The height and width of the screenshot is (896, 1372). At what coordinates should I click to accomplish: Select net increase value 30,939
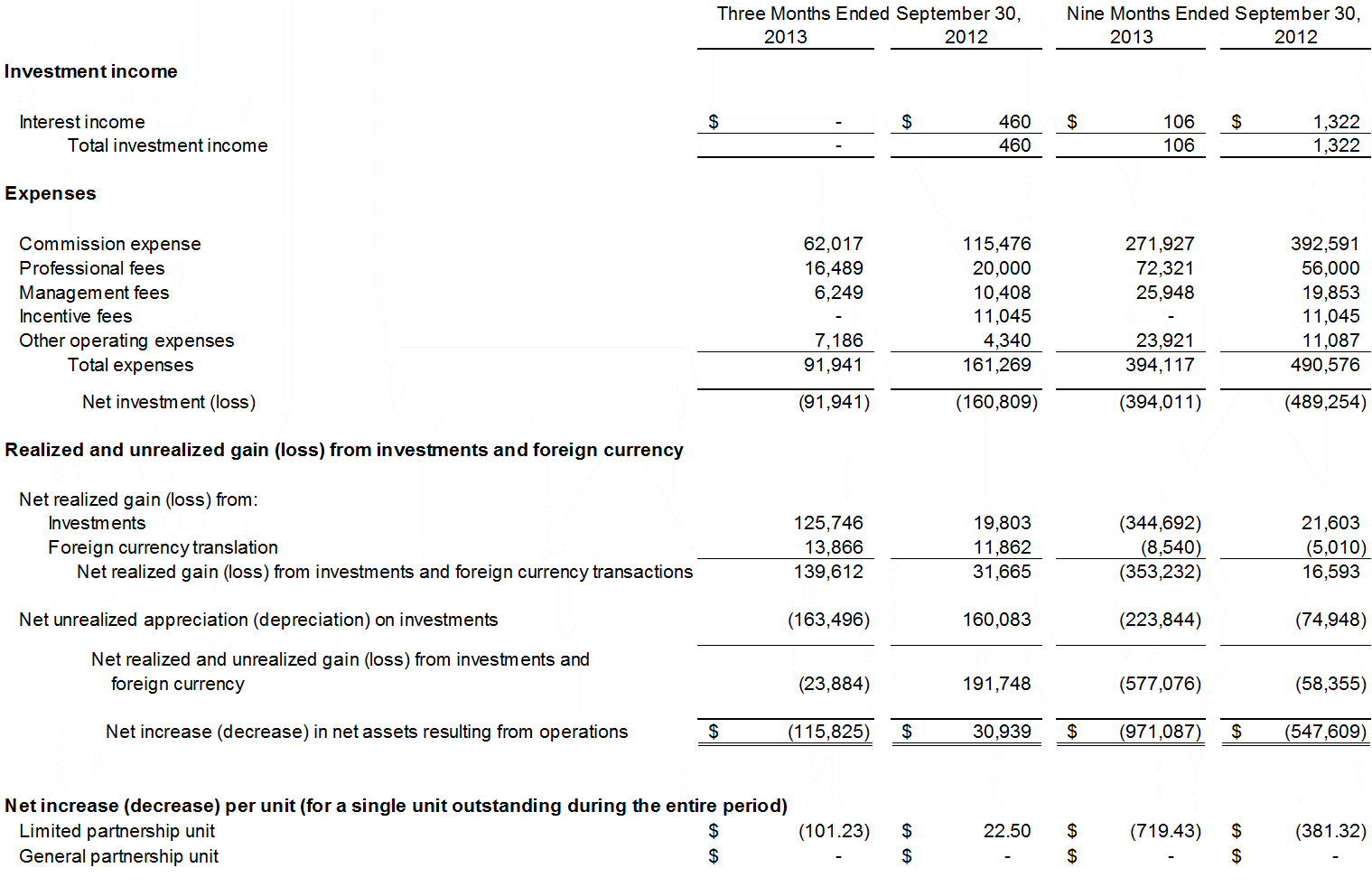[1003, 732]
